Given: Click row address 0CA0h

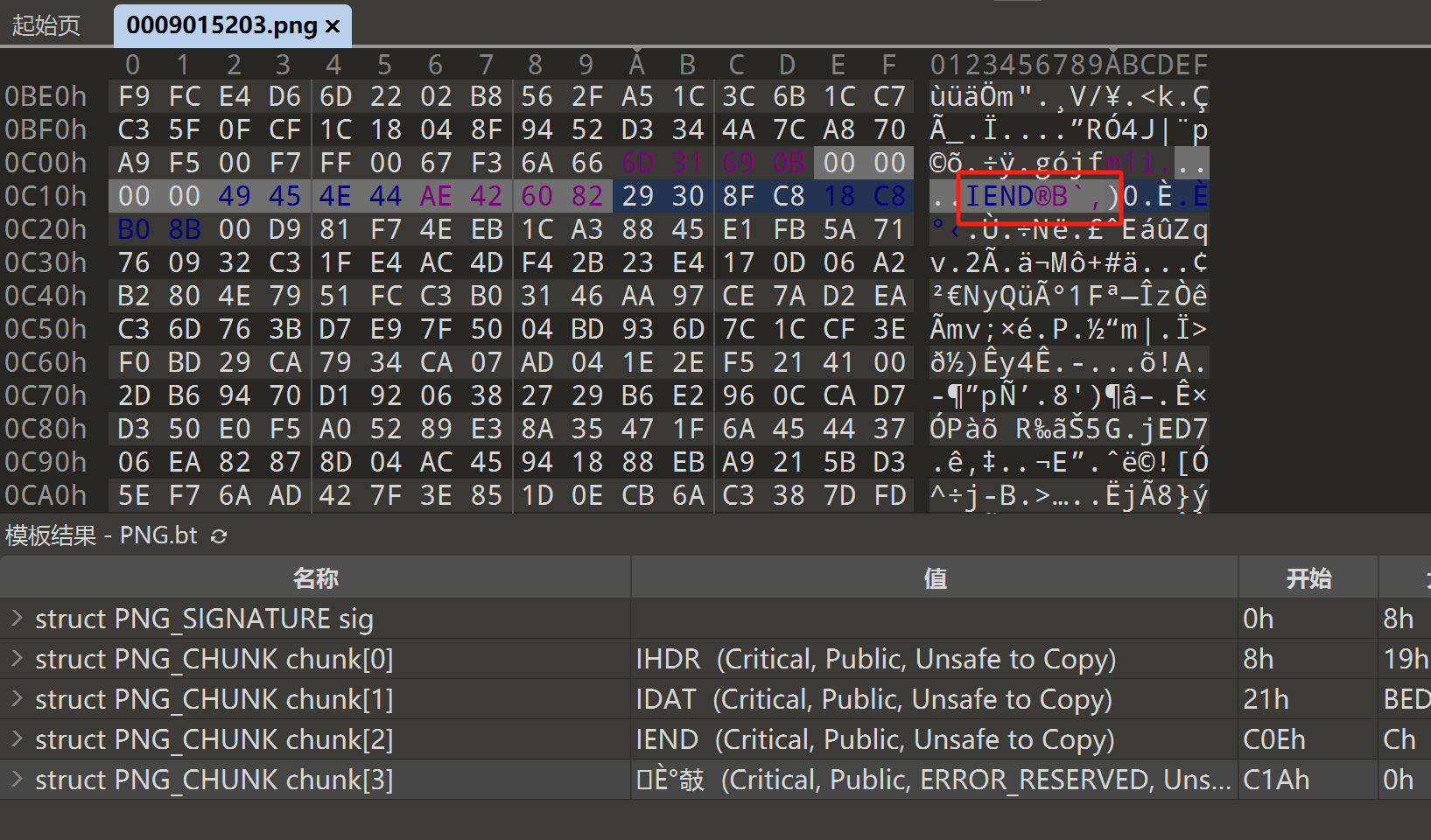Looking at the screenshot, I should [x=46, y=495].
